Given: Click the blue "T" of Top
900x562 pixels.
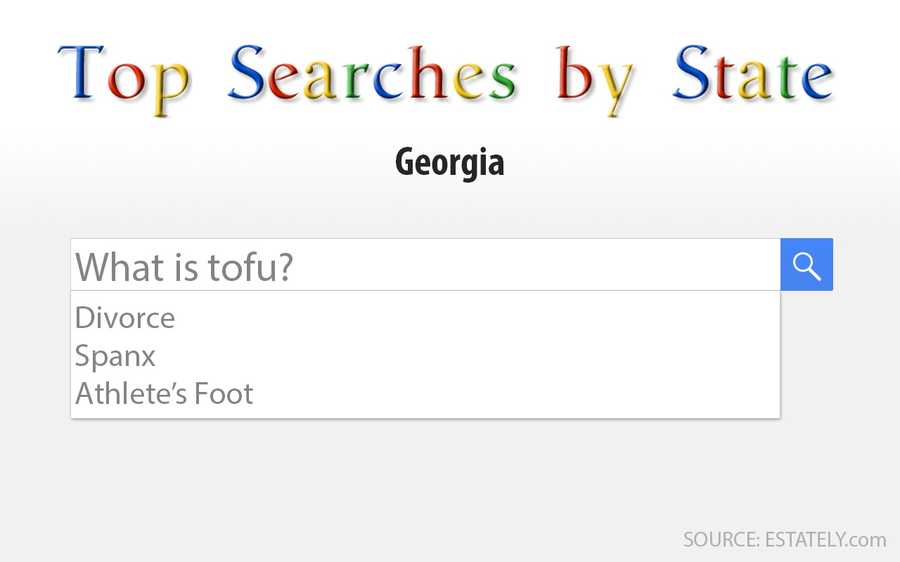Looking at the screenshot, I should point(81,72).
